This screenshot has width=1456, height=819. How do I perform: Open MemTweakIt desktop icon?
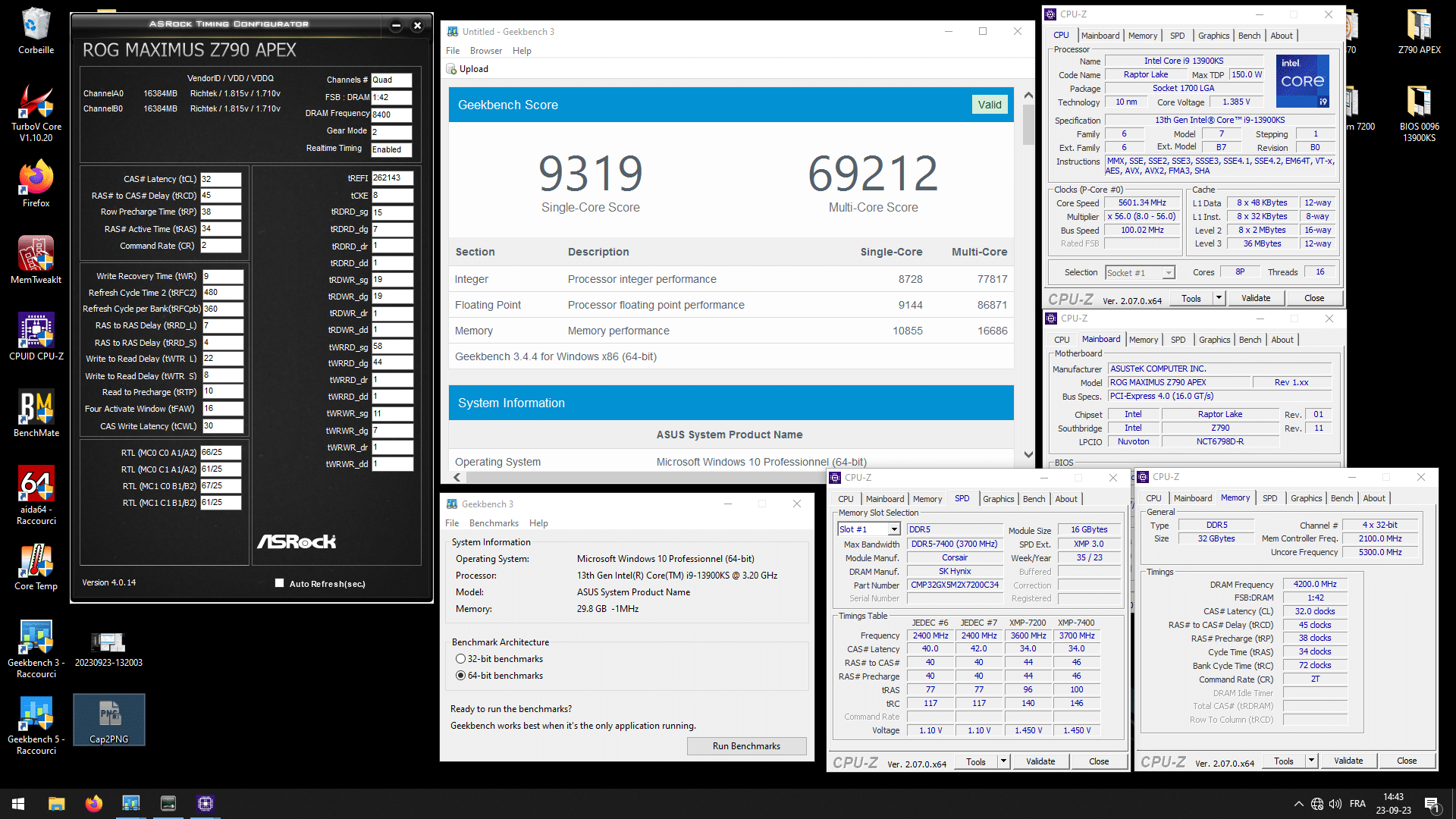36,259
